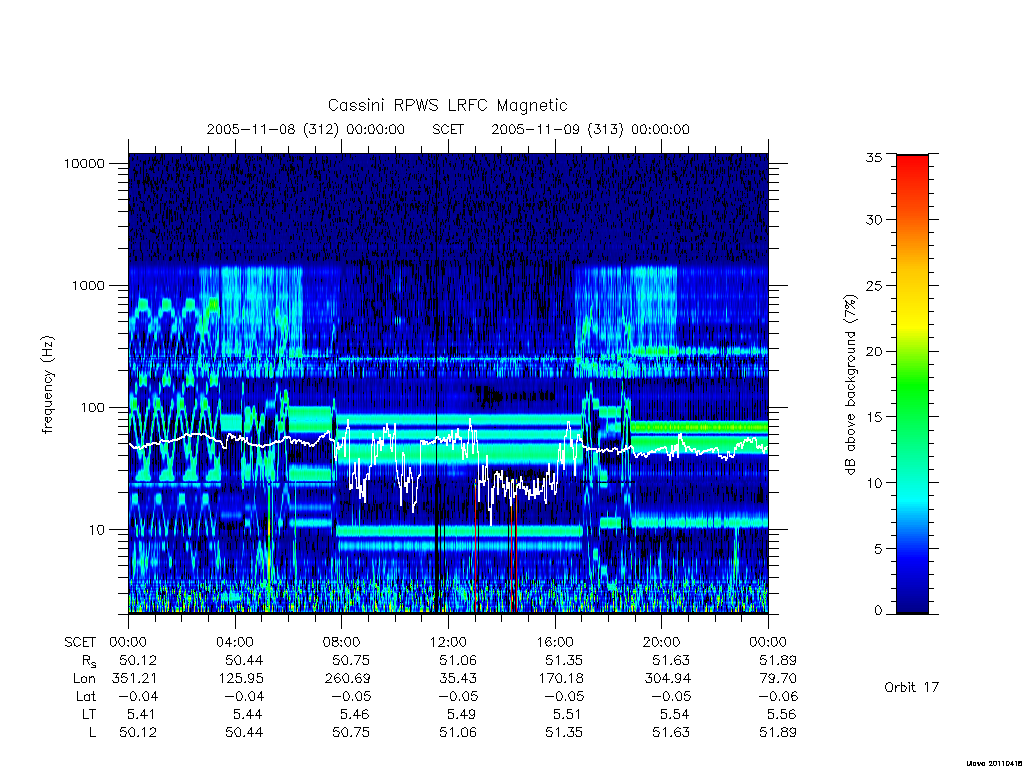Click the '04:00' time axis label

click(235, 643)
